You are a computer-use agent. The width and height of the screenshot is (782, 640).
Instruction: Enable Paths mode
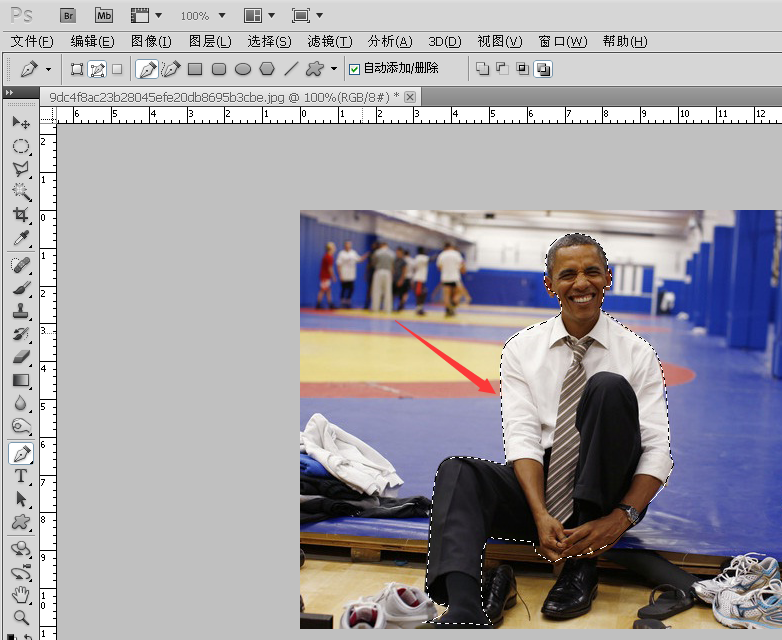tap(97, 69)
